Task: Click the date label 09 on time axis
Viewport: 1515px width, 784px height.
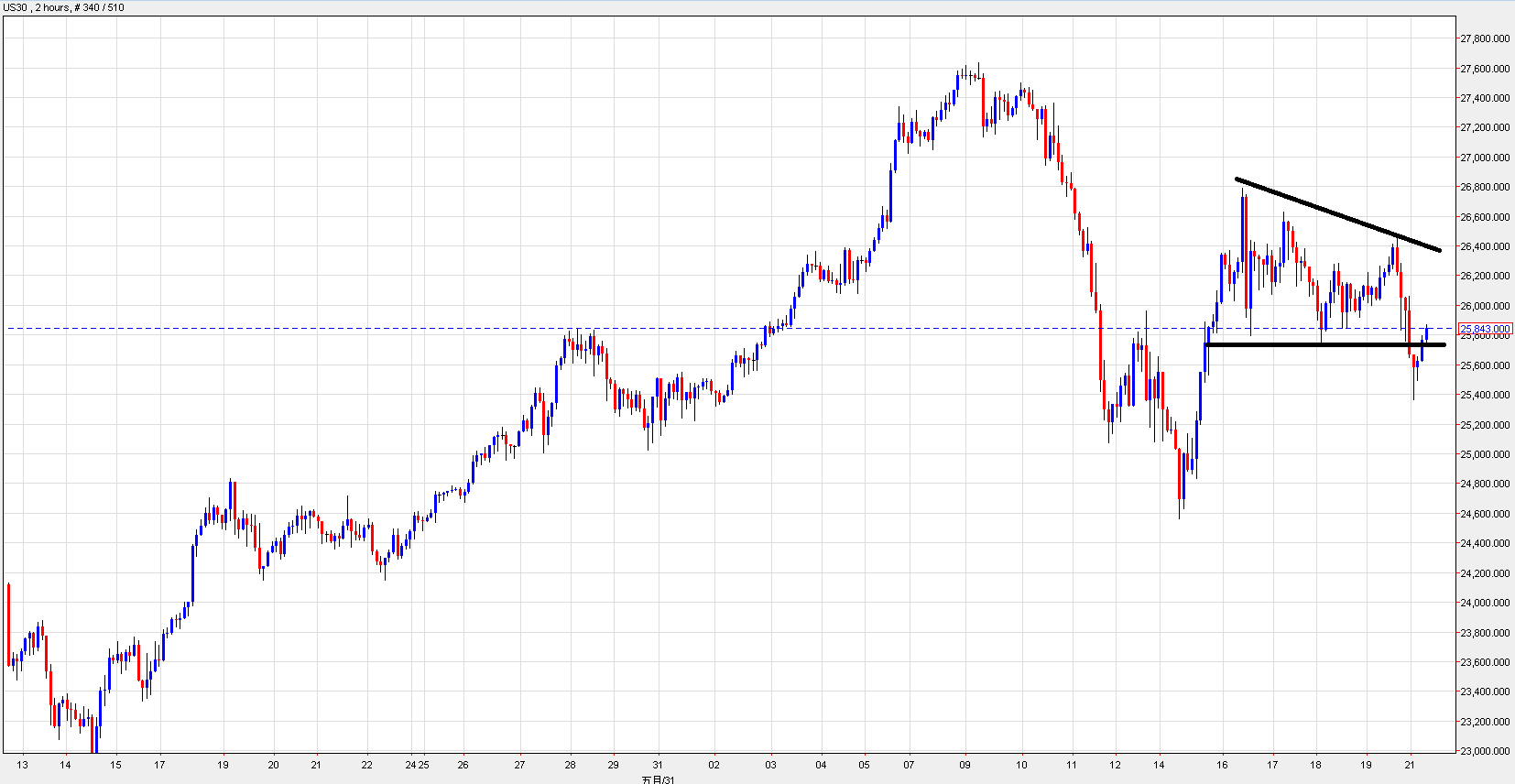Action: click(965, 765)
